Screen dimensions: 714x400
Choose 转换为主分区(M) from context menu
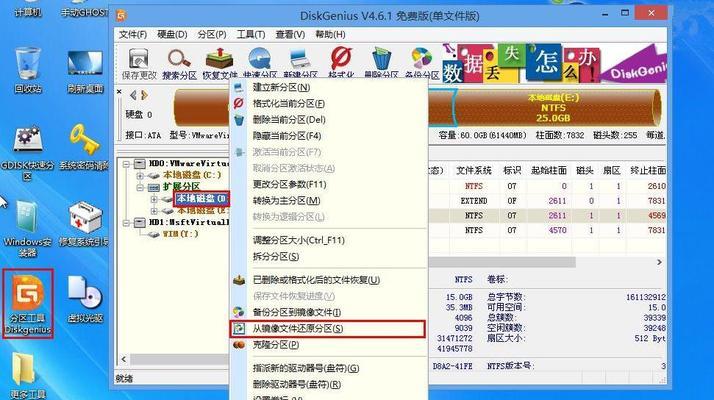328,200
